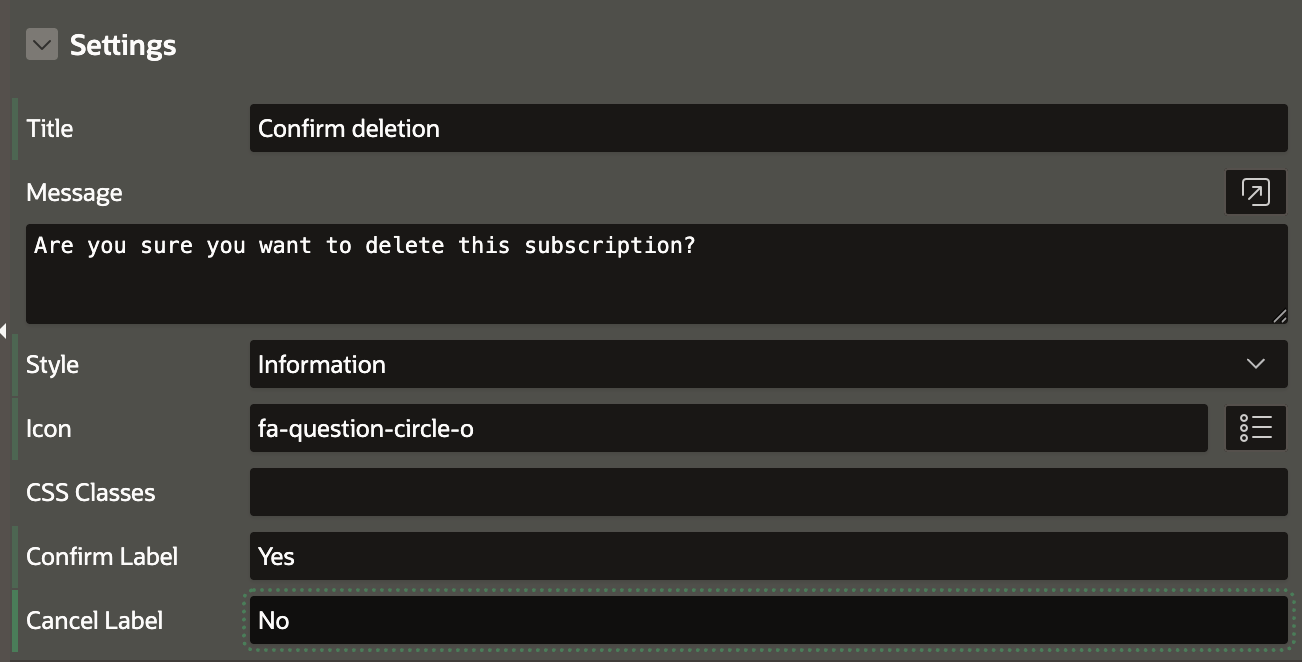Open the Style dropdown showing Information
This screenshot has width=1302, height=662.
[740, 364]
